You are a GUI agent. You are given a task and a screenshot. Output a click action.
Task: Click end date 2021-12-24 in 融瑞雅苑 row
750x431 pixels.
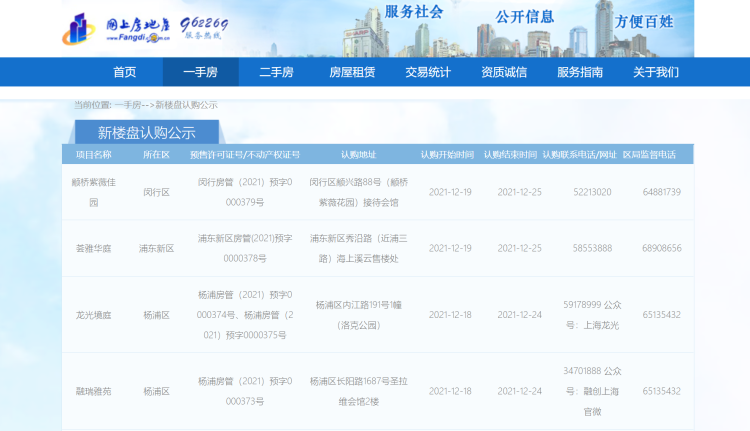[519, 391]
